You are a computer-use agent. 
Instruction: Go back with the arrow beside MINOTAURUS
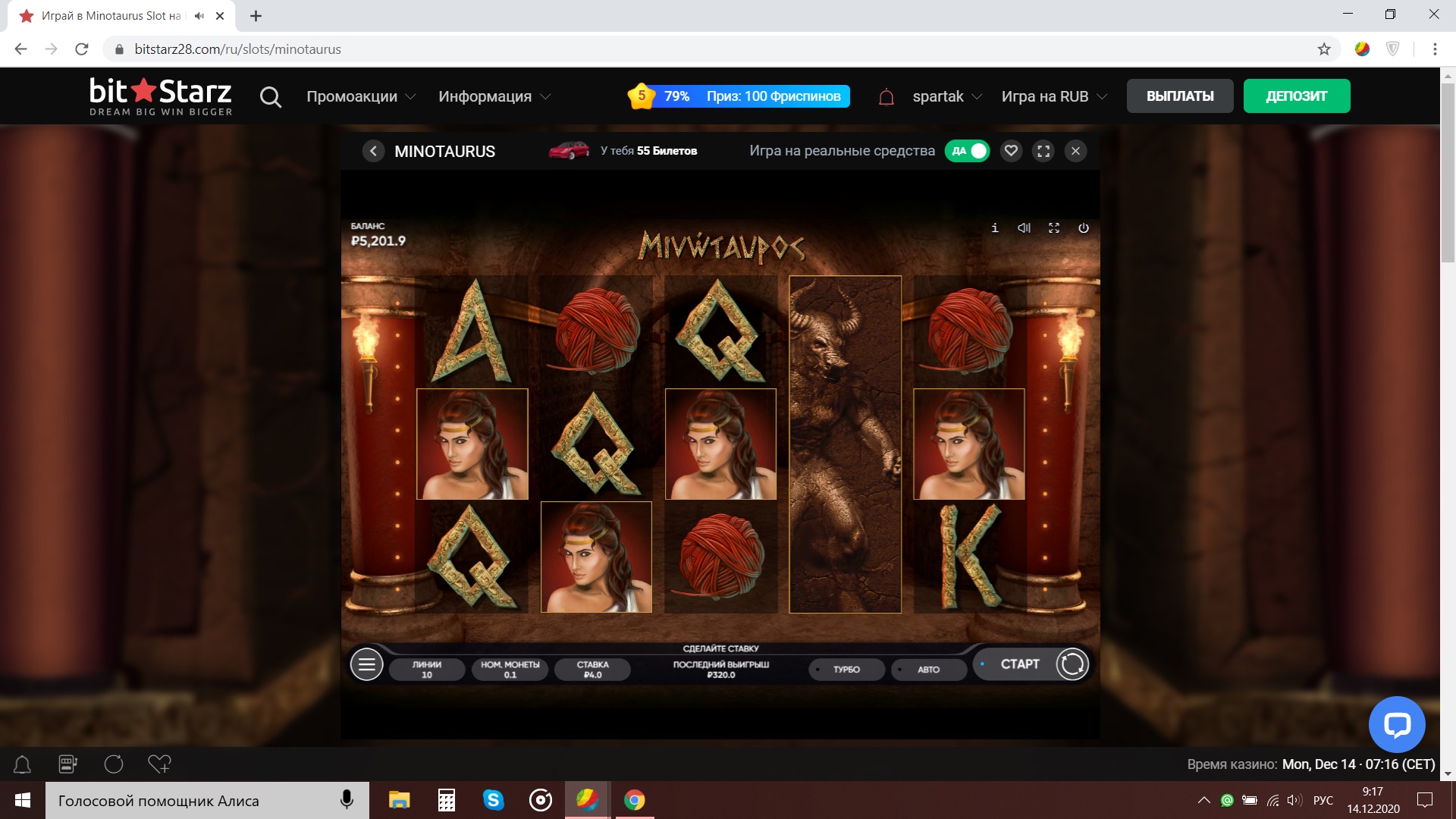coord(373,151)
